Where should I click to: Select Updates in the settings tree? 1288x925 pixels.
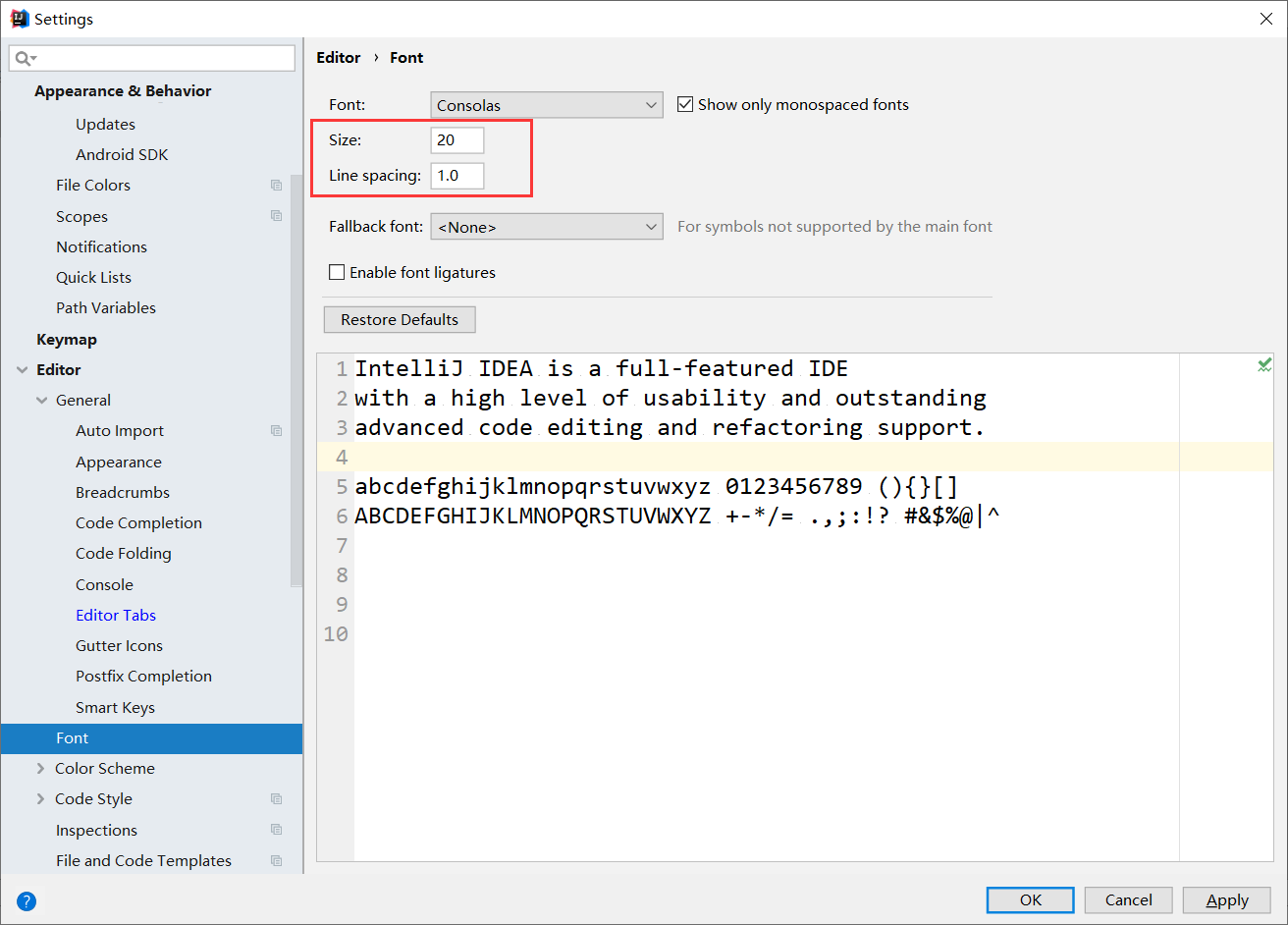click(x=105, y=124)
